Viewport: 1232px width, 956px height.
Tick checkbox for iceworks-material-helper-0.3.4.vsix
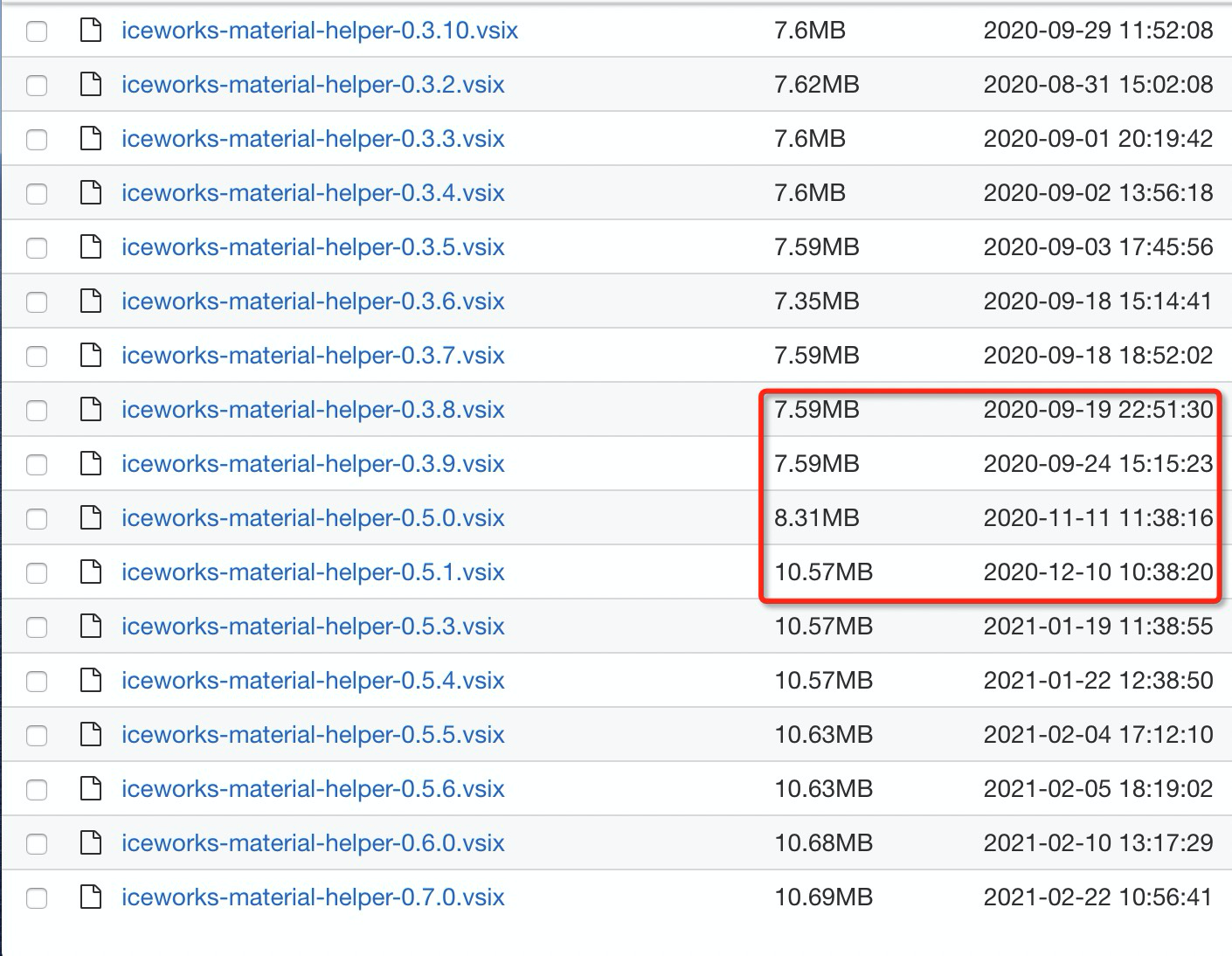coord(37,194)
